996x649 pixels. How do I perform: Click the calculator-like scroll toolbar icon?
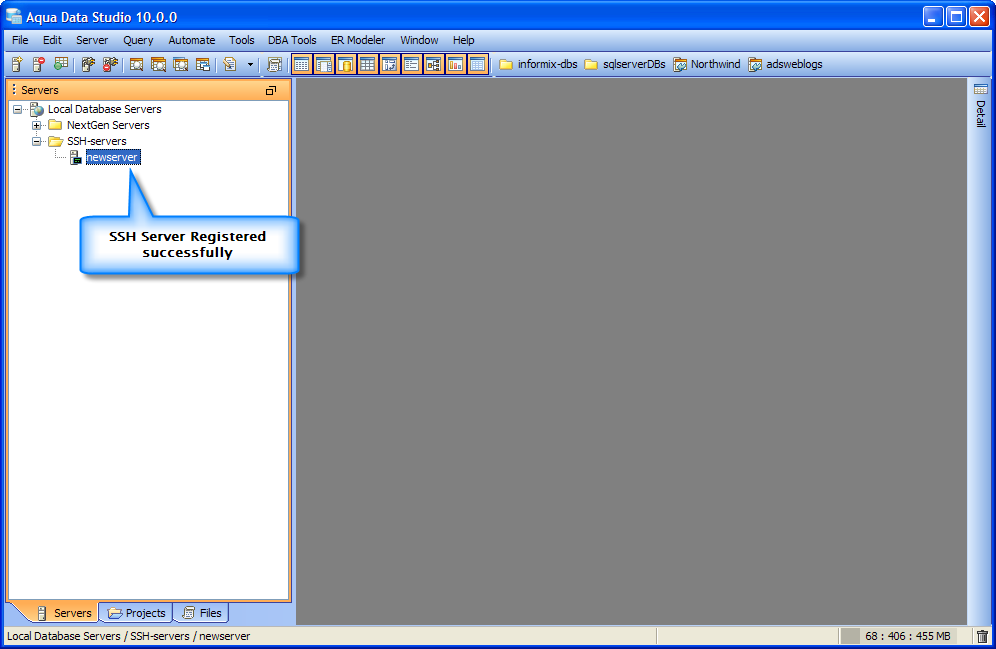(274, 64)
